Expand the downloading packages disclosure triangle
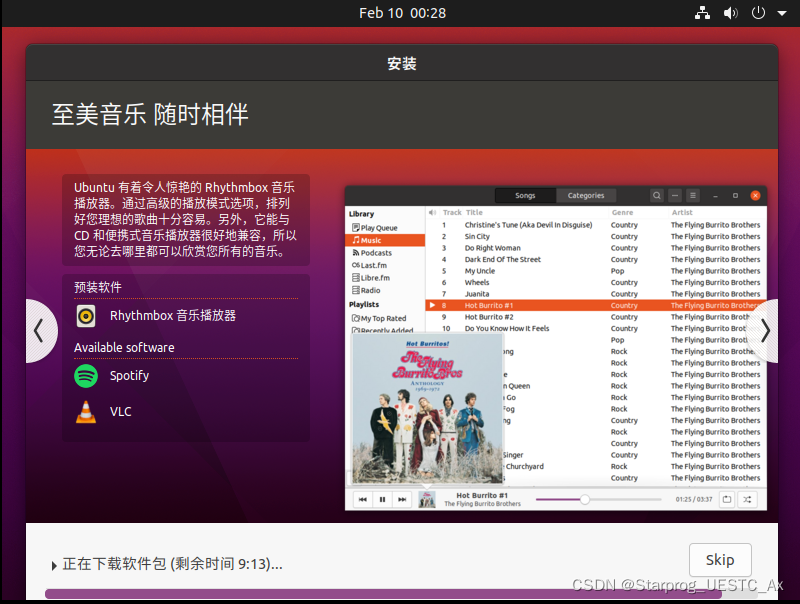The width and height of the screenshot is (800, 604). point(55,565)
